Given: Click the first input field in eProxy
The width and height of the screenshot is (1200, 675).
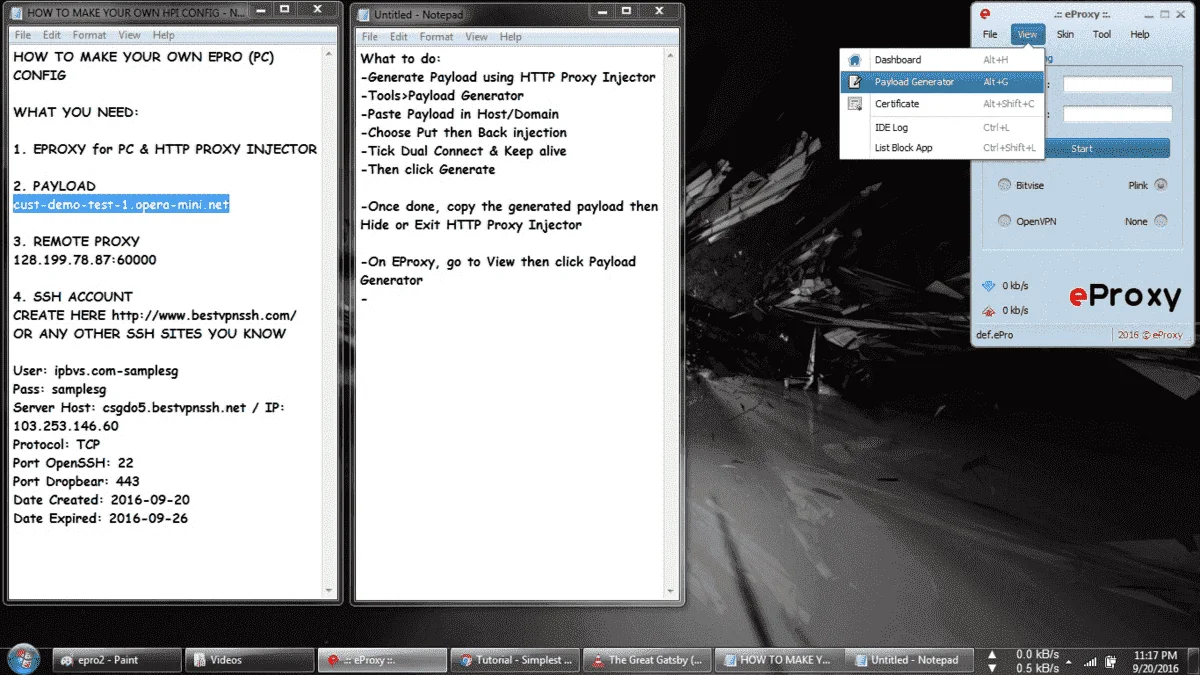Looking at the screenshot, I should point(1117,85).
